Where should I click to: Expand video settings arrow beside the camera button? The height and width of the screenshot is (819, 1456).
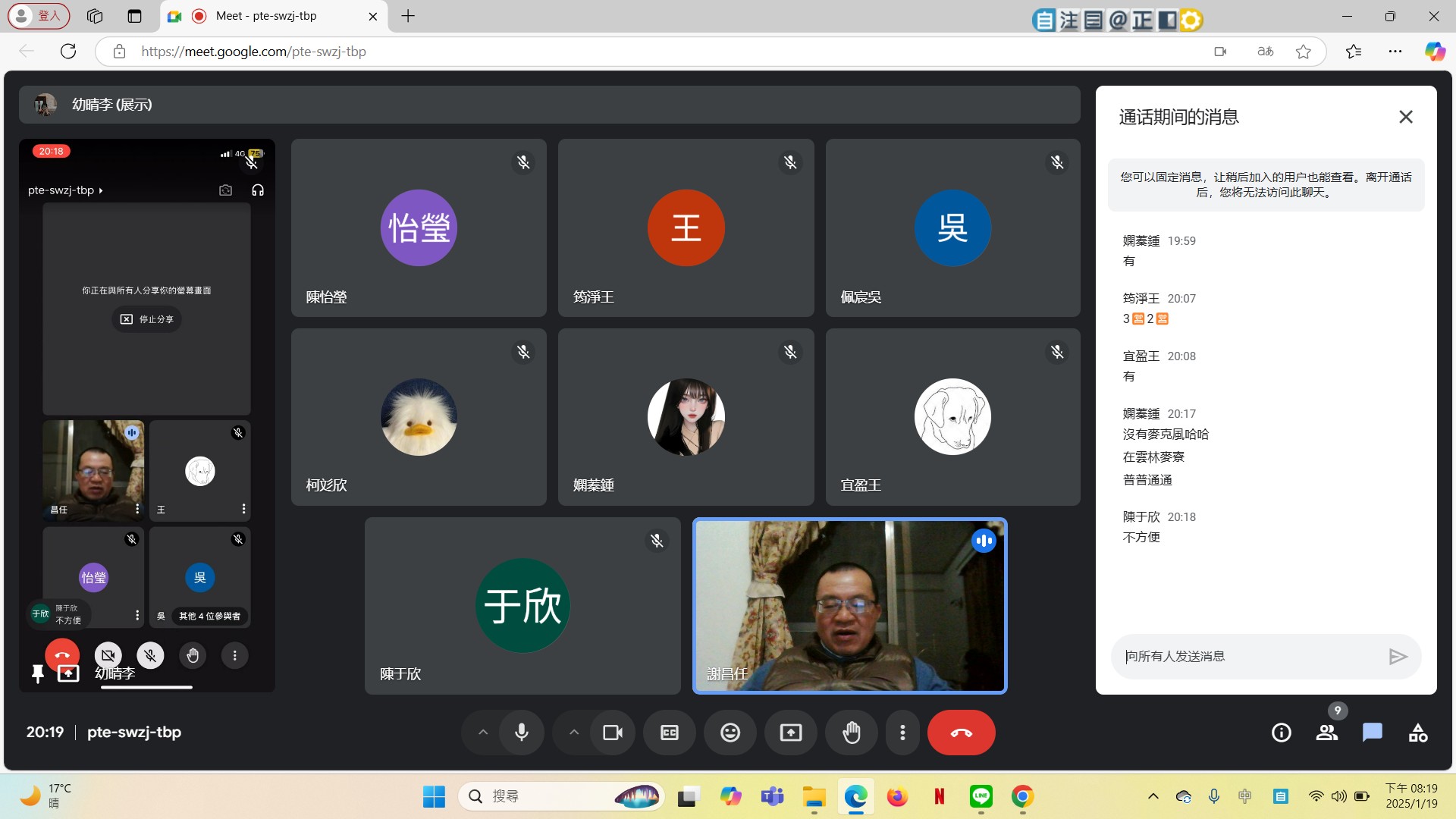tap(574, 733)
